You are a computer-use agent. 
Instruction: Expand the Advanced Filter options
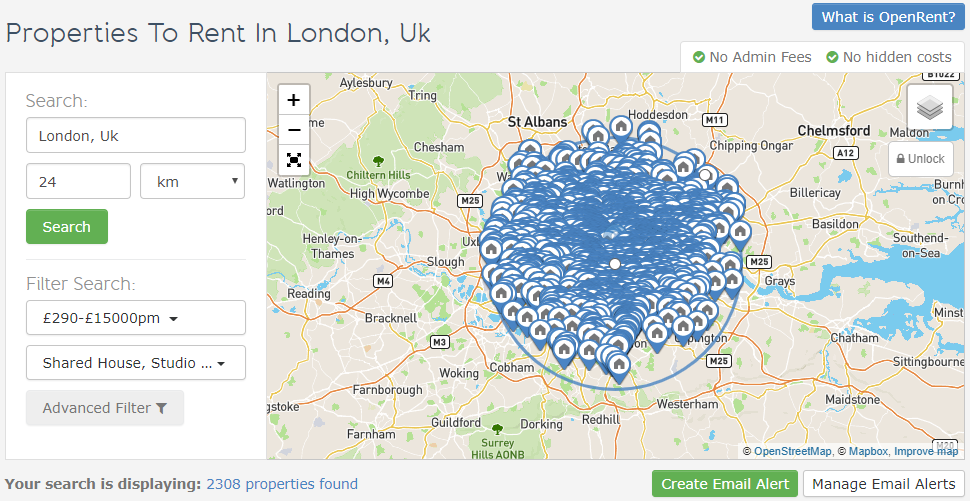pos(105,408)
